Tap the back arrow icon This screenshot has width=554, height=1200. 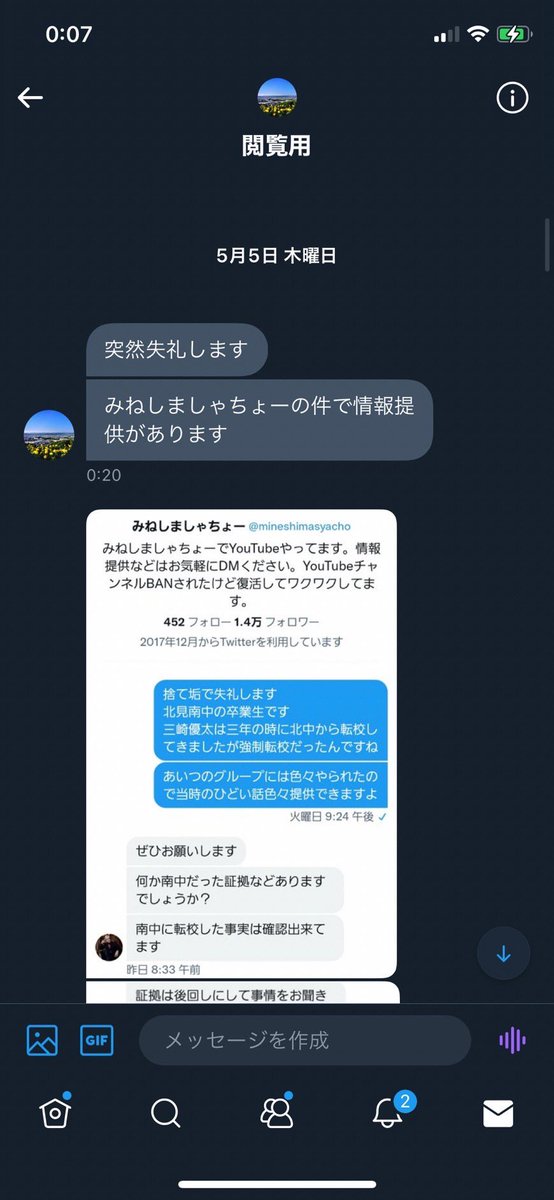(x=30, y=97)
